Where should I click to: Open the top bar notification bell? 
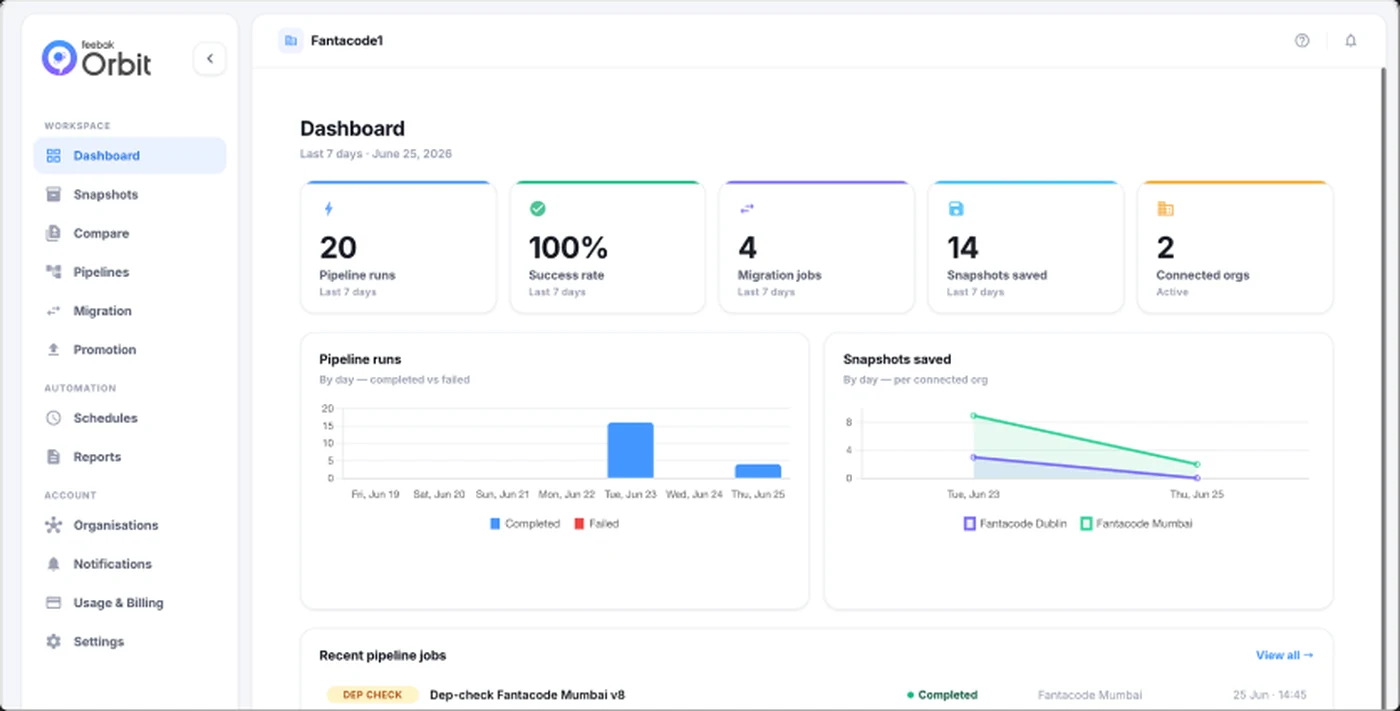[x=1351, y=41]
